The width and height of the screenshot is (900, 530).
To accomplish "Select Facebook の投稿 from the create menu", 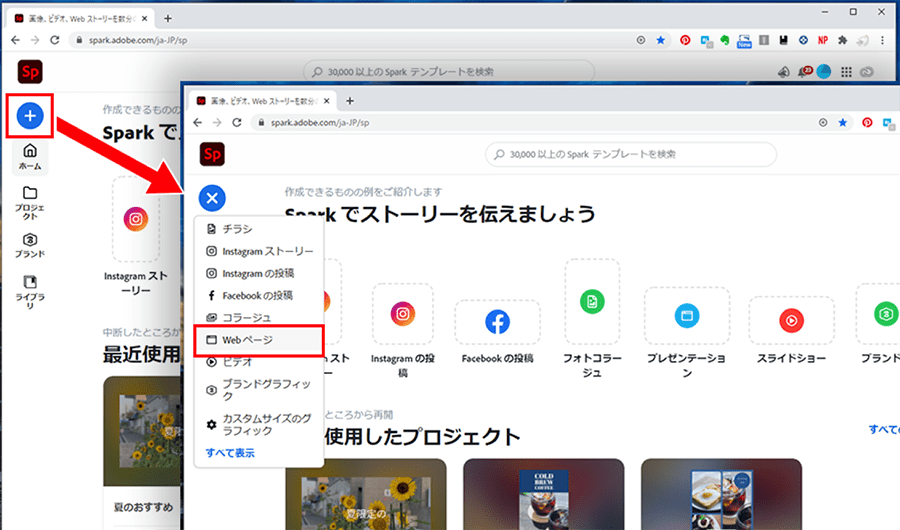I will point(259,296).
